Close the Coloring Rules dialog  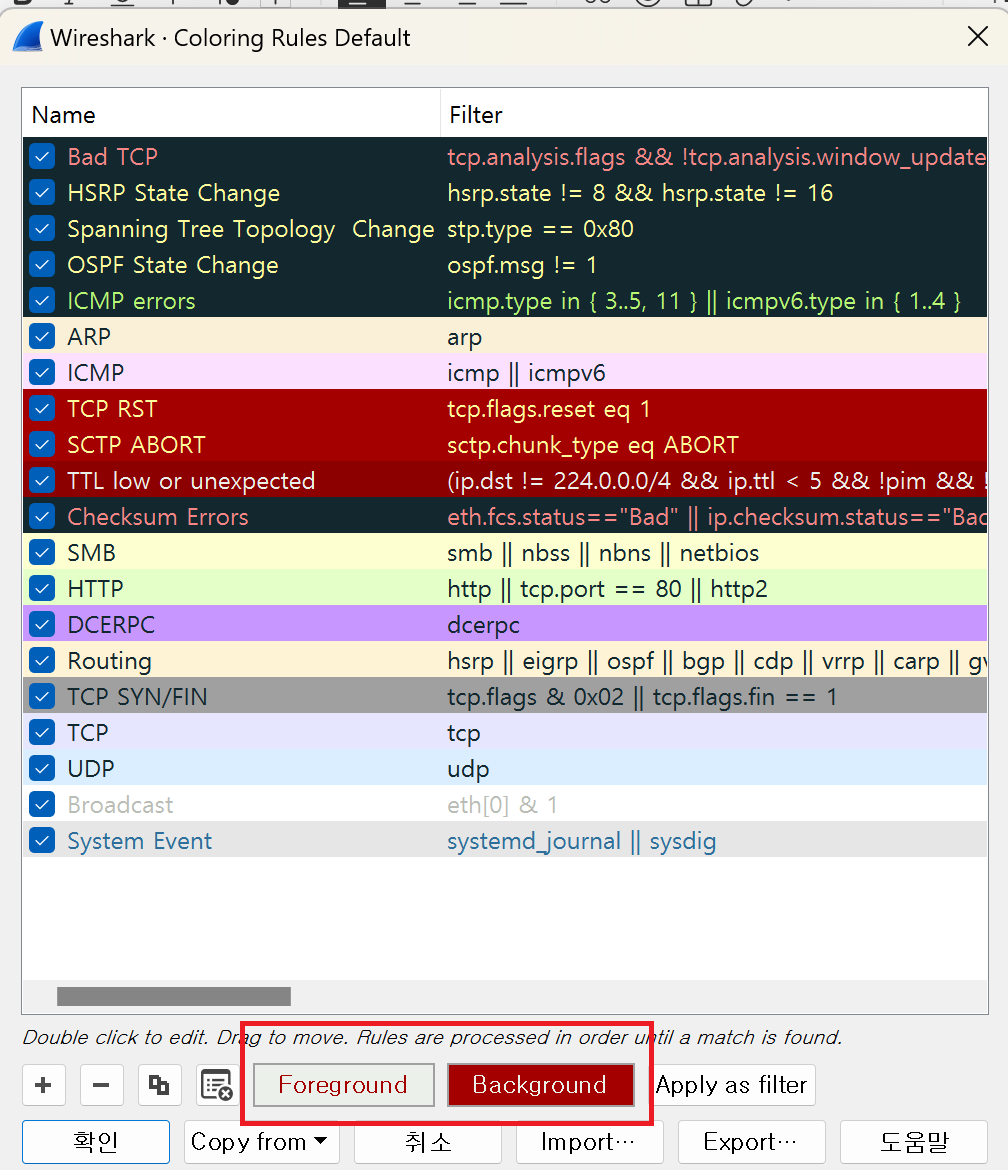click(977, 36)
